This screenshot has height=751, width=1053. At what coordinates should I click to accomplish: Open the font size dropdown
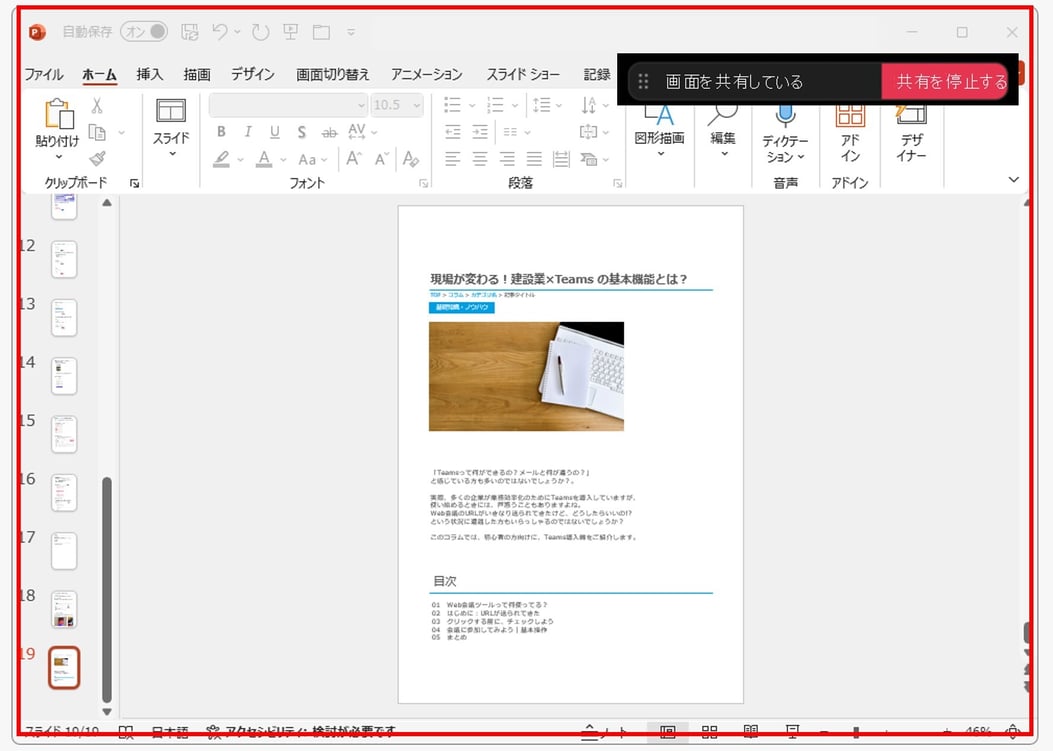pos(417,105)
